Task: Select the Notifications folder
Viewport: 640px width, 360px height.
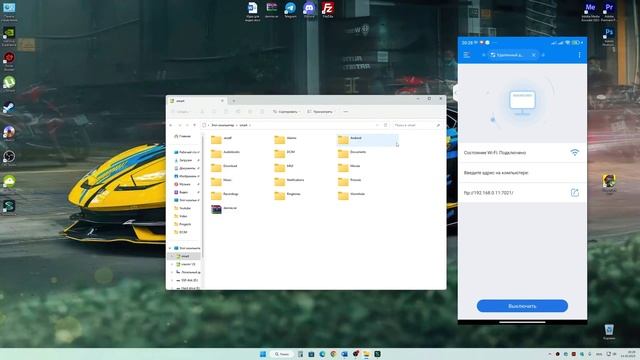Action: point(289,181)
